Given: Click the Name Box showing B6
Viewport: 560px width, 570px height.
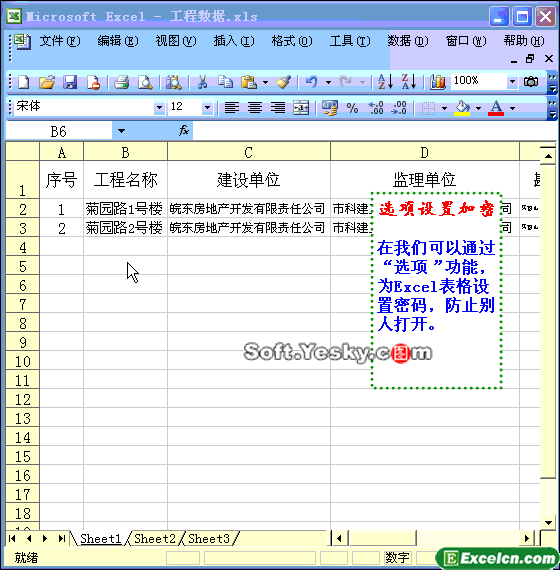Looking at the screenshot, I should (59, 131).
